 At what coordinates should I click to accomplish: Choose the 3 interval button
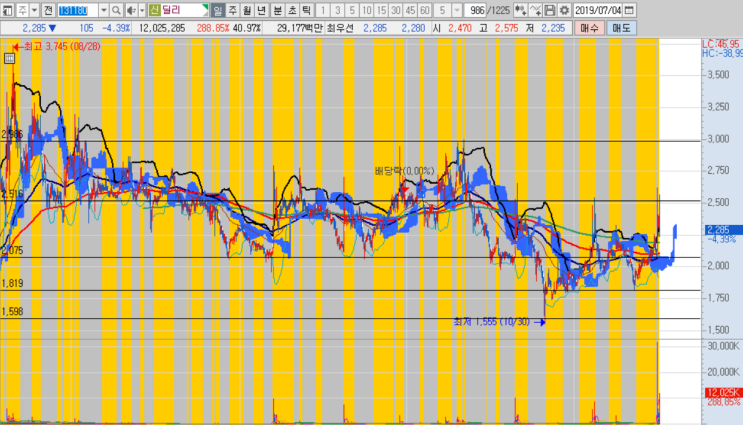pyautogui.click(x=337, y=10)
